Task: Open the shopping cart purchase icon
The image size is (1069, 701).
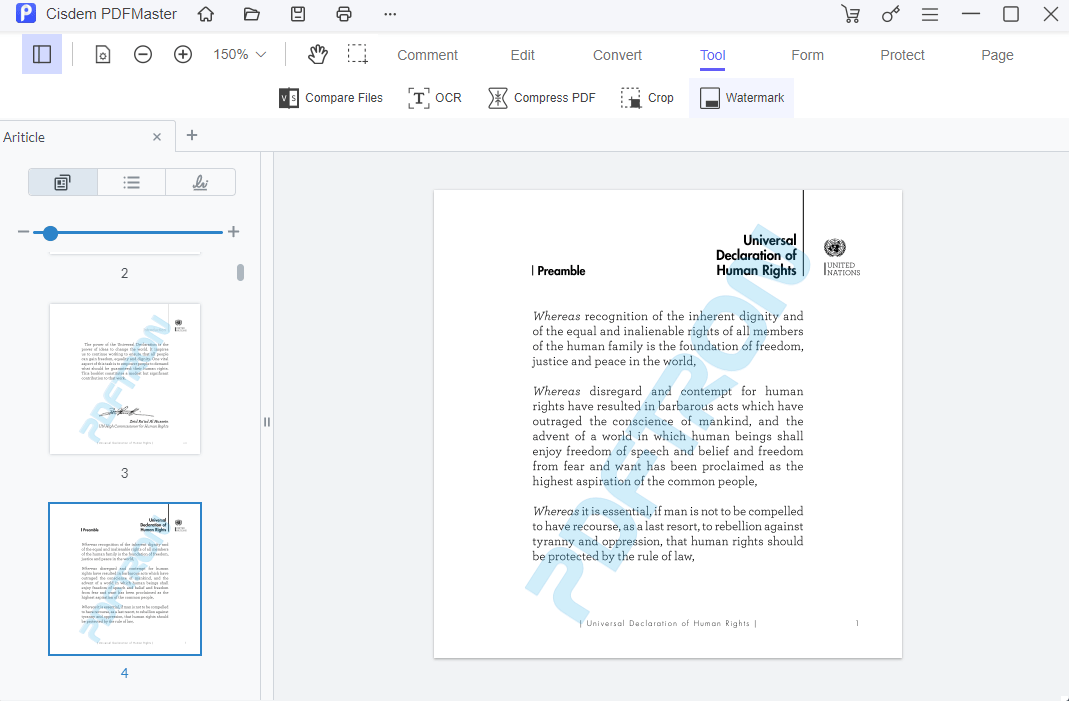Action: pos(850,14)
